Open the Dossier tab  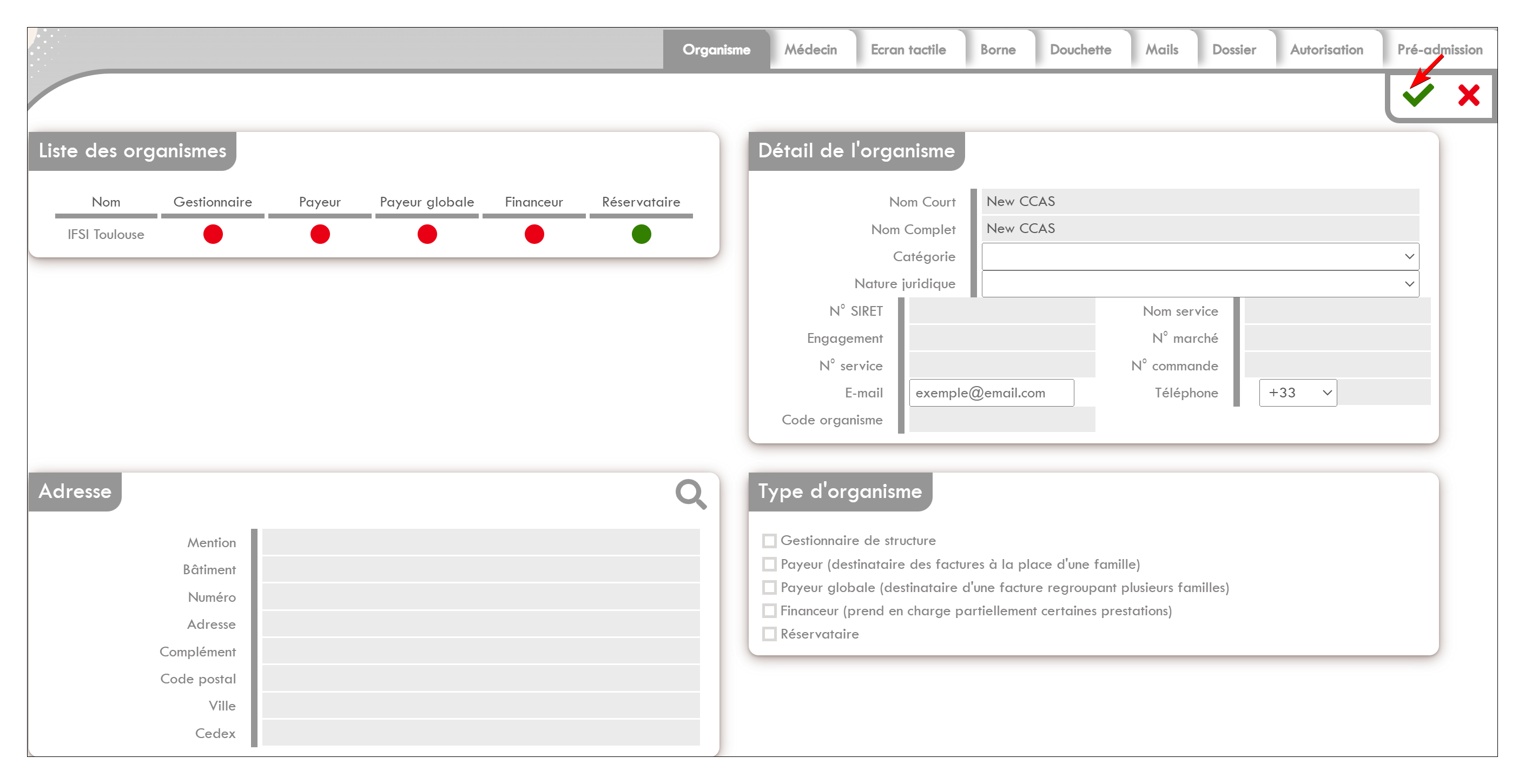[x=1234, y=50]
